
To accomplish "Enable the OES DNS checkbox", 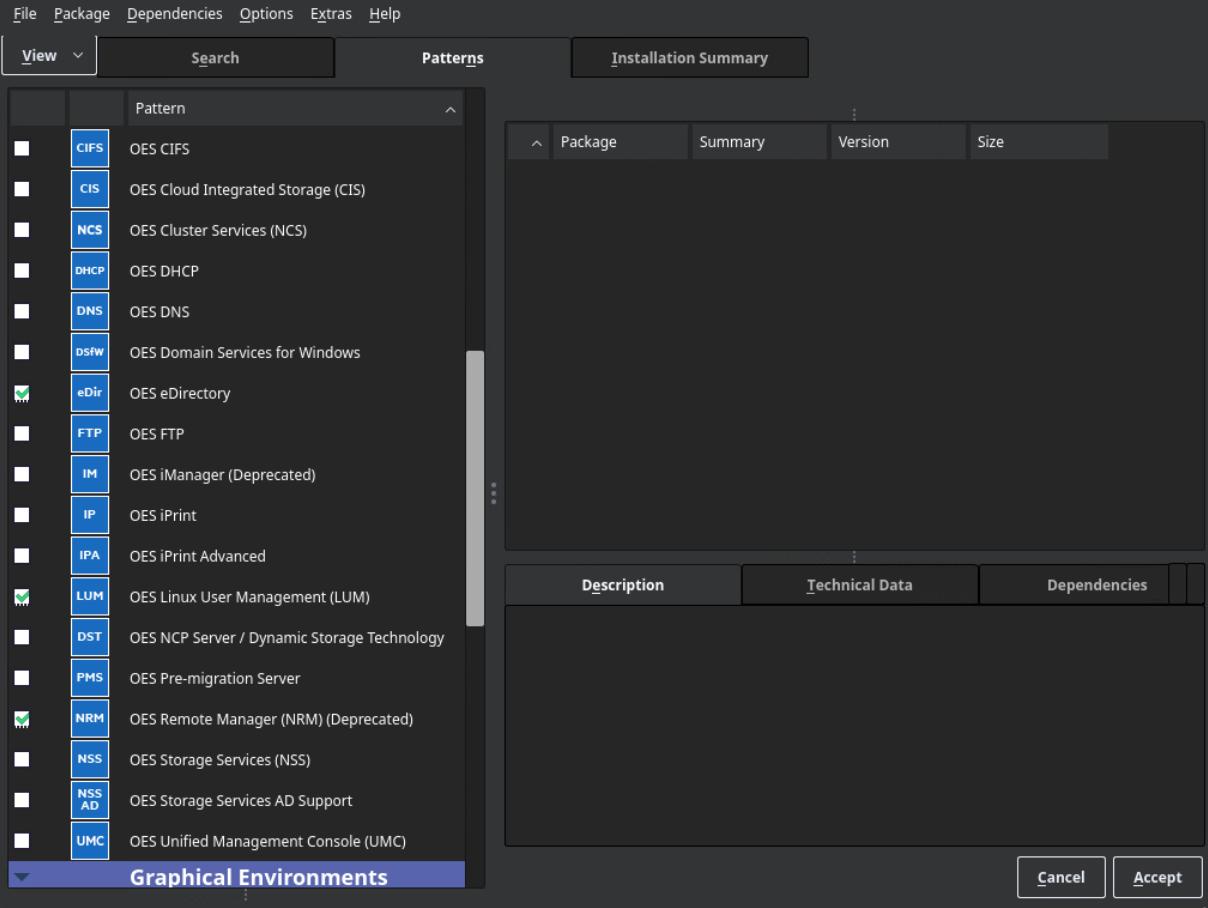I will pos(22,312).
